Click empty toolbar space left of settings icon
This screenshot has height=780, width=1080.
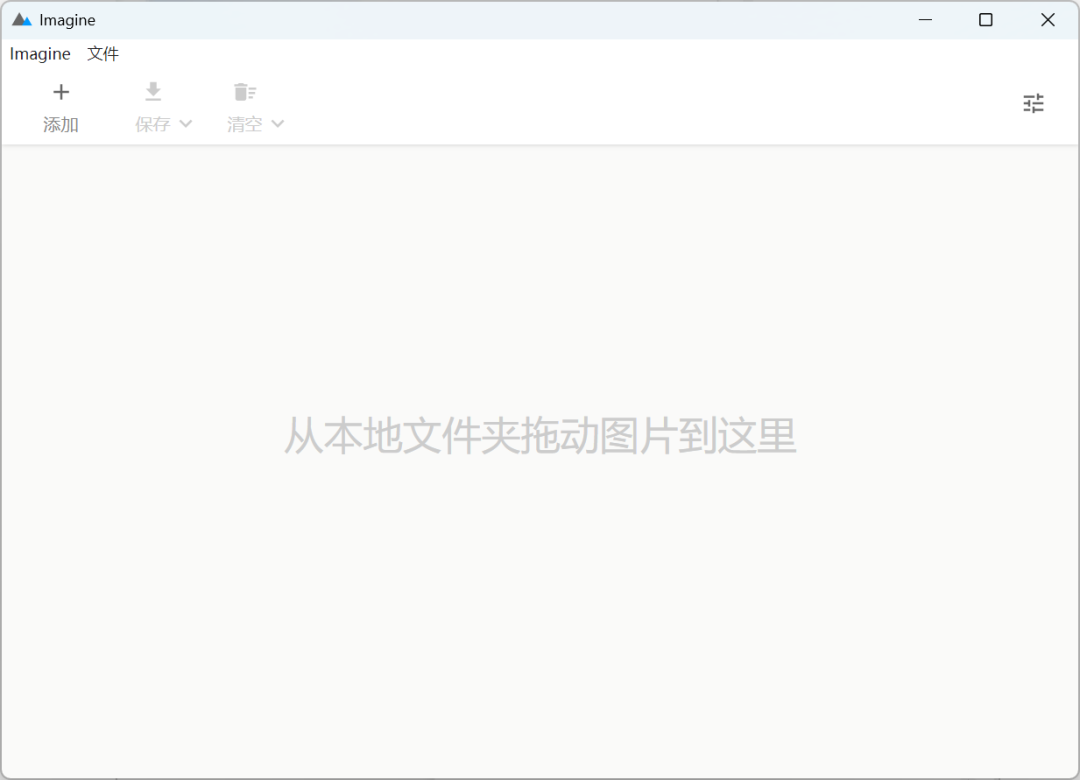[650, 105]
